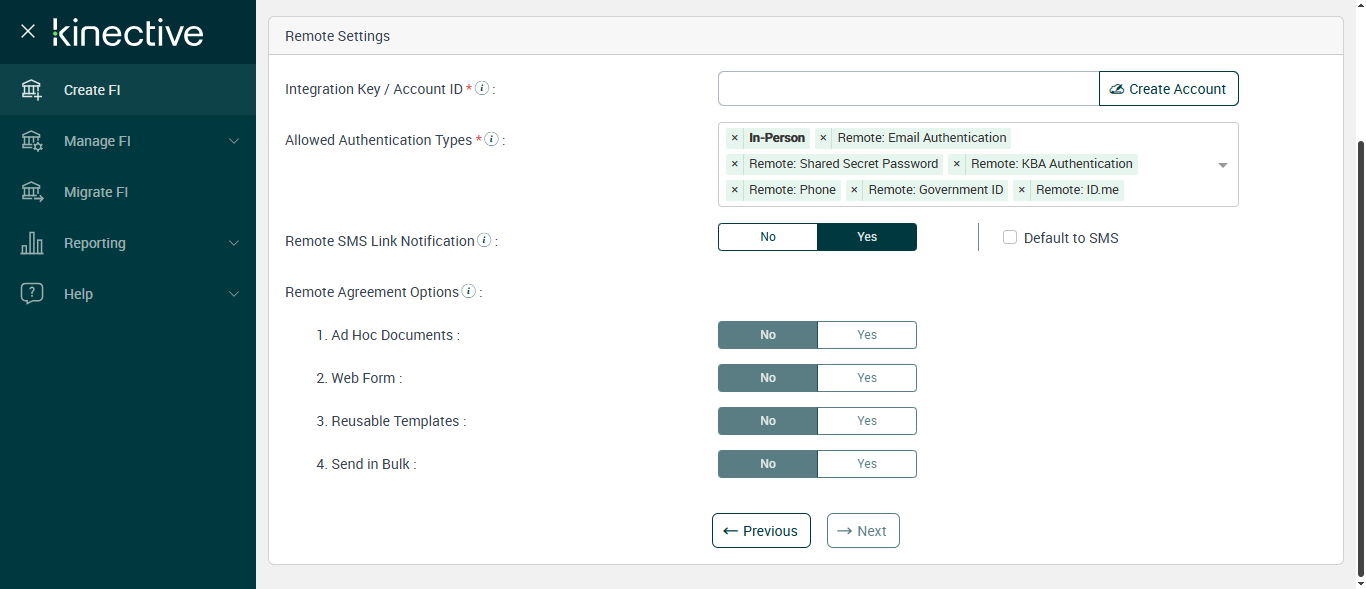Close sidebar using the X icon
This screenshot has height=589, width=1366.
28,32
